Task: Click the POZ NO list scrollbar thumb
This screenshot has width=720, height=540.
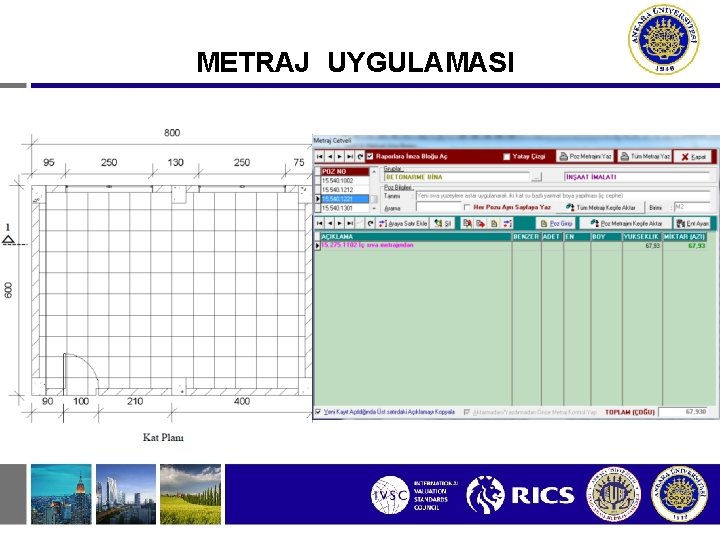Action: click(374, 199)
